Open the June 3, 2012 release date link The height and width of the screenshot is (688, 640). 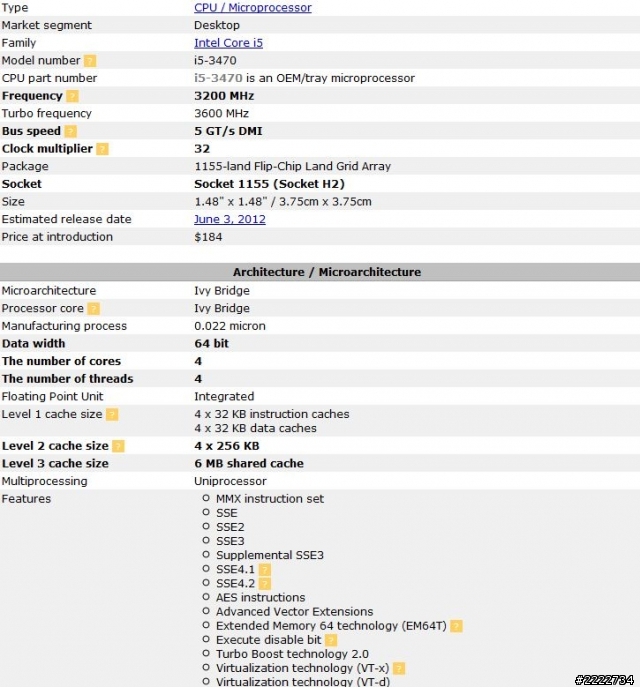point(230,219)
